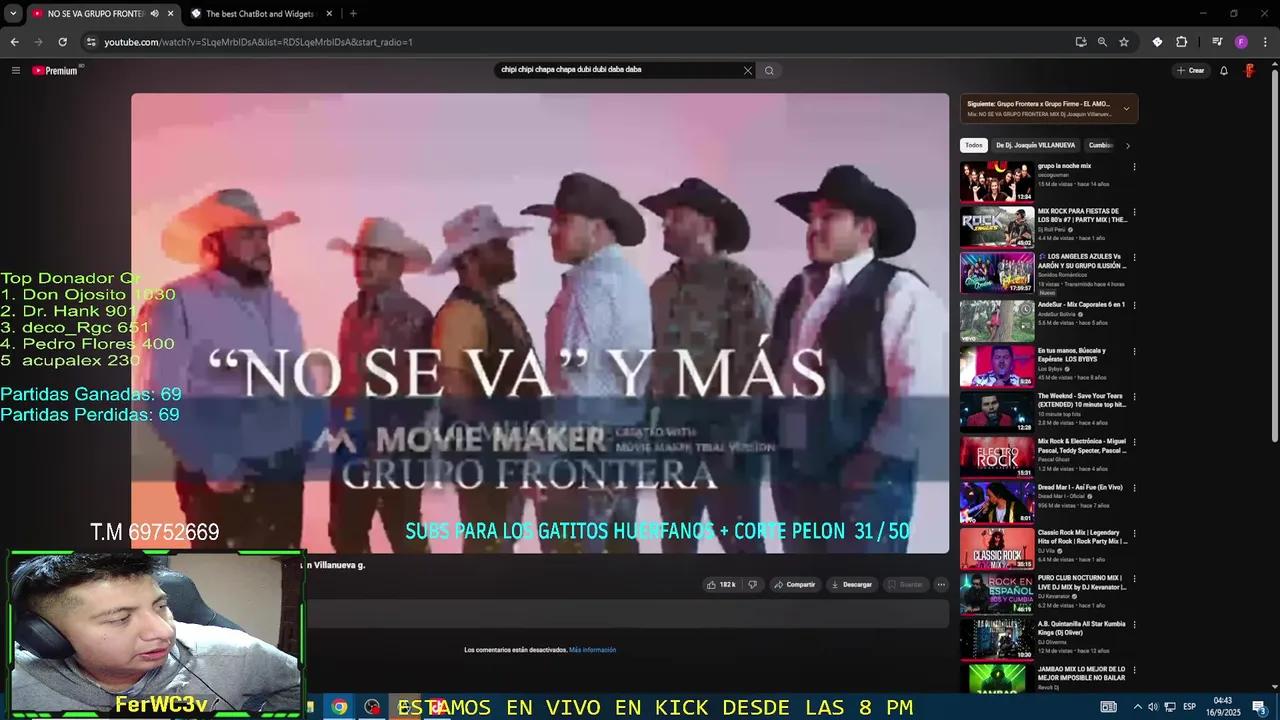Open options menu for A.B. Quintanilla All Star
Viewport: 1280px width, 720px height.
pyautogui.click(x=1134, y=624)
